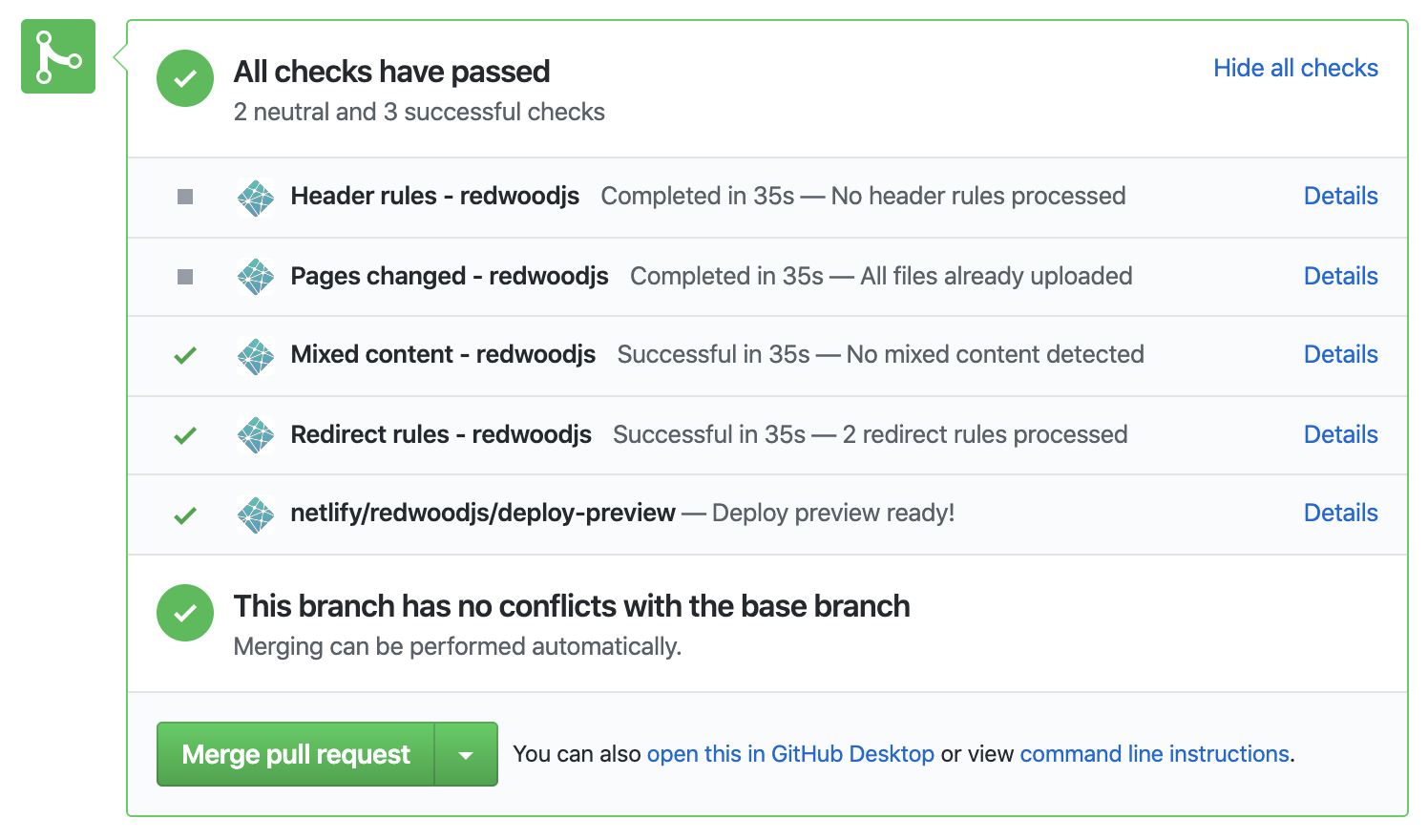Image resolution: width=1428 pixels, height=840 pixels.
Task: View Details for Redirect rules check
Action: click(1340, 435)
